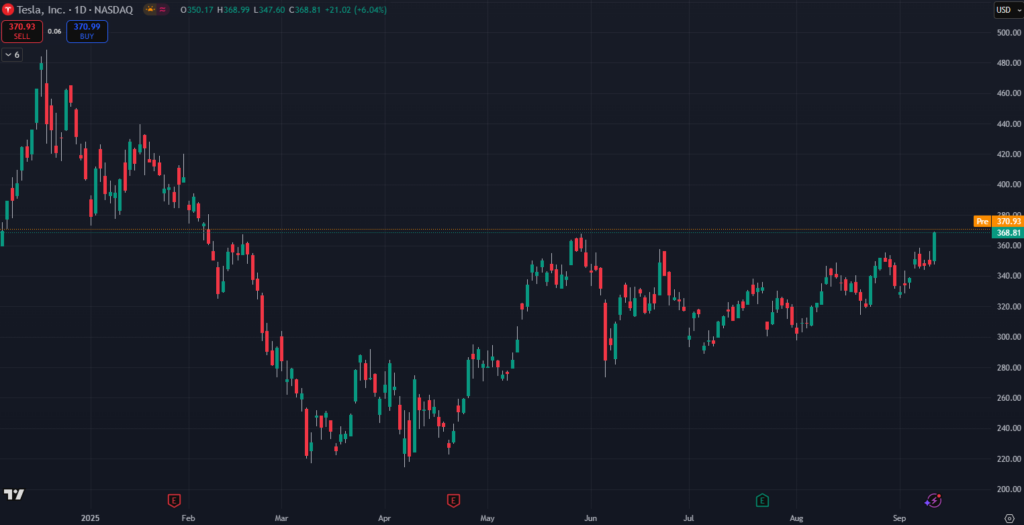
Task: Click the pre-market sun session icon
Action: (x=150, y=10)
